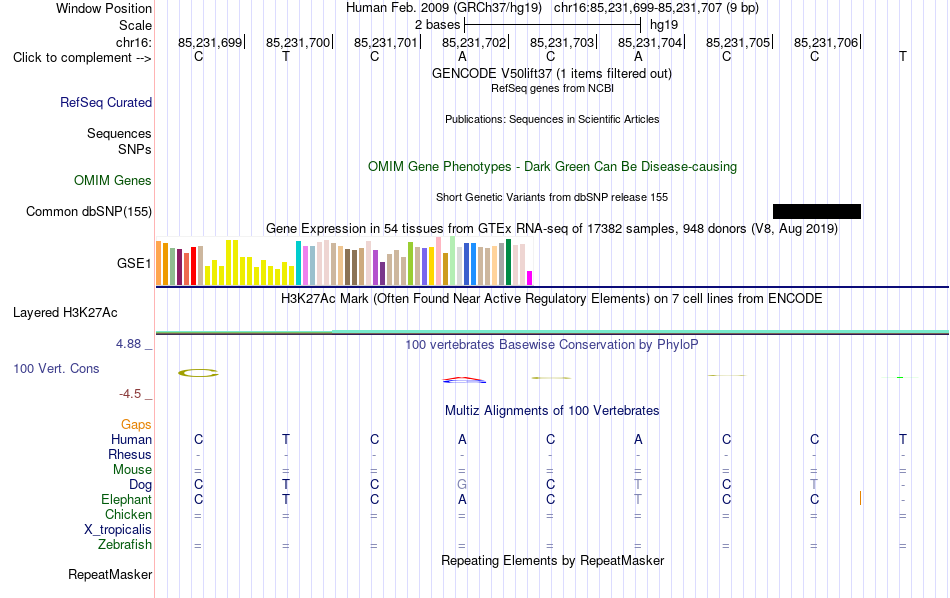This screenshot has height=598, width=950.
Task: Click the G base in the Dog row
Action: [x=462, y=485]
